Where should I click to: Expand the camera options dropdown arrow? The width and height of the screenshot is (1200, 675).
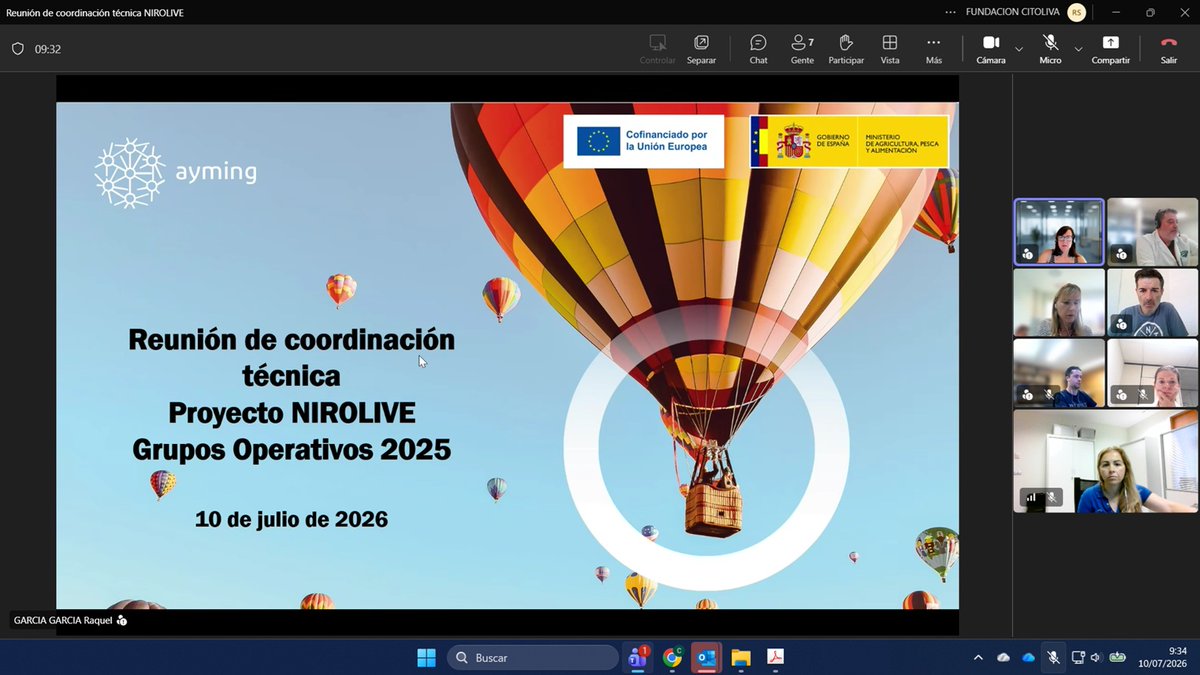[x=1018, y=49]
